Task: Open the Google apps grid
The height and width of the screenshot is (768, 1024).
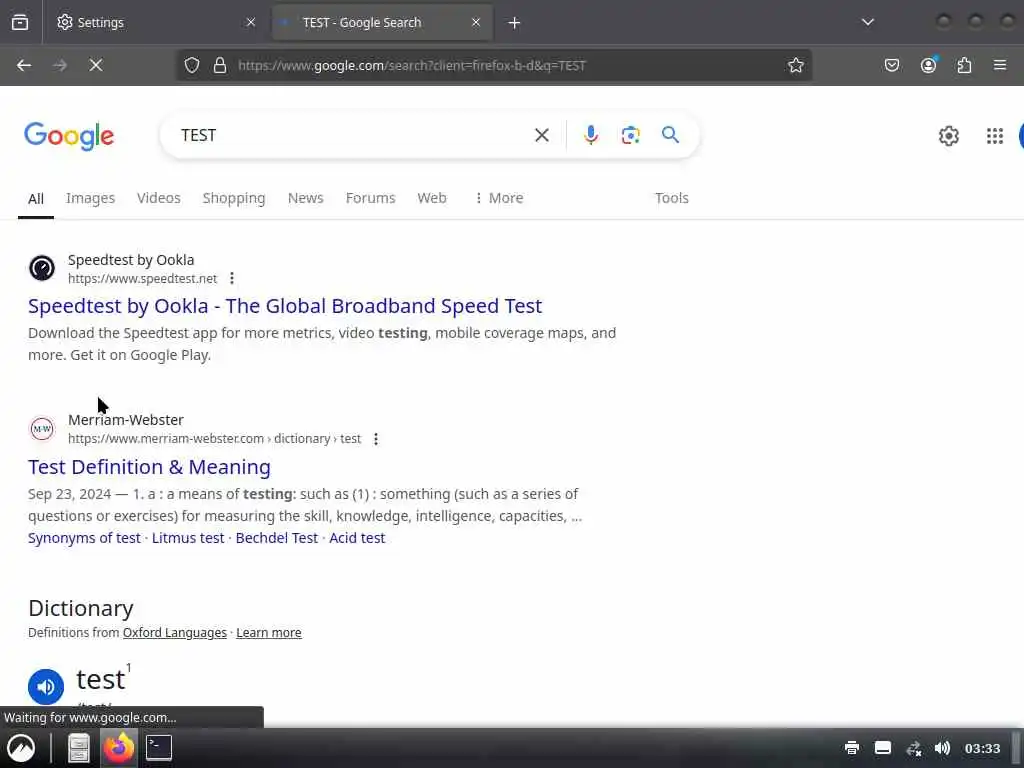Action: (x=995, y=136)
